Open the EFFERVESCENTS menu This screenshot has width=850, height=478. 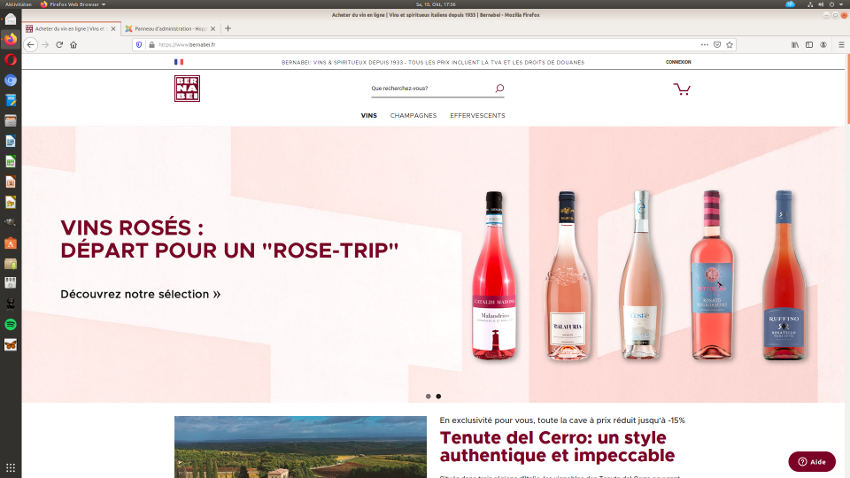[x=478, y=115]
